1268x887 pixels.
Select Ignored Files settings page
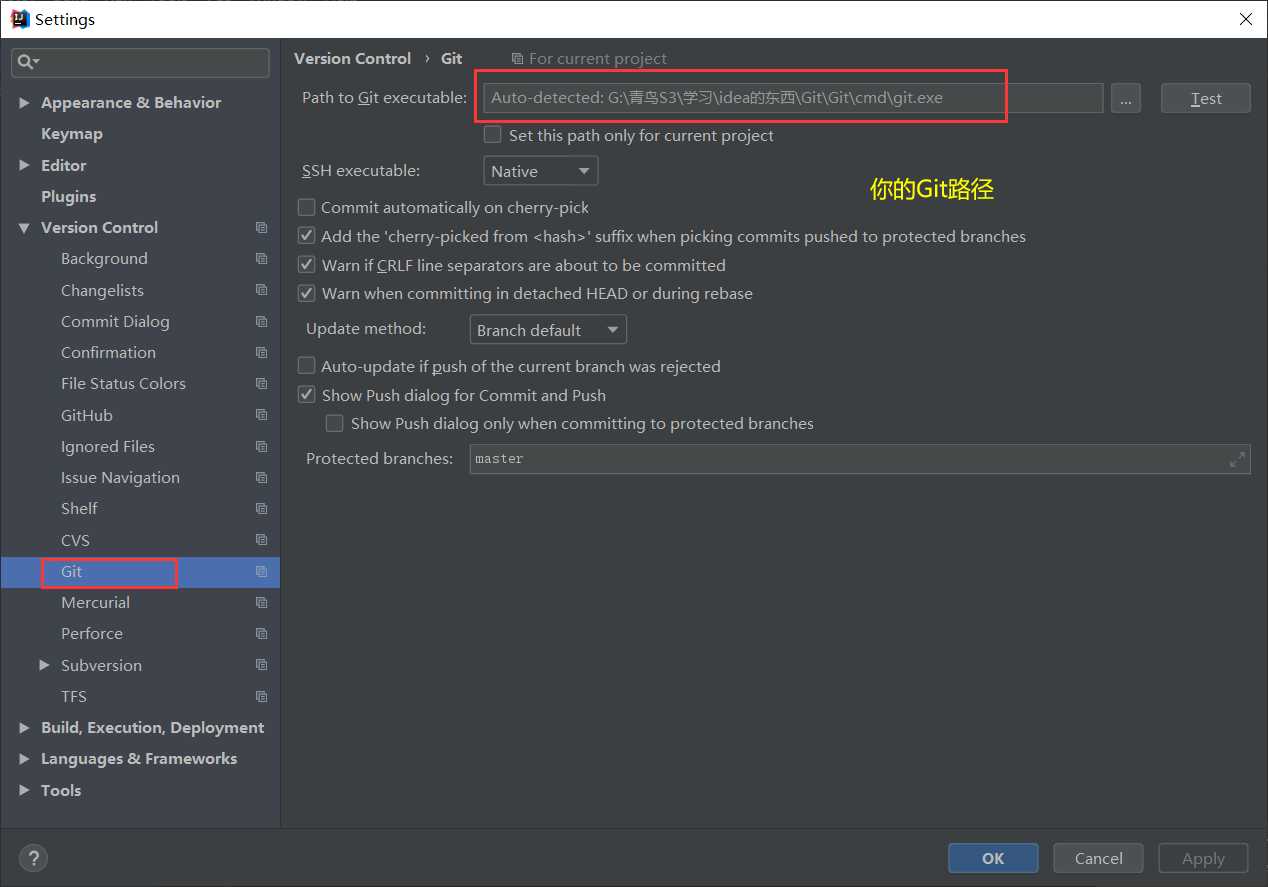108,446
